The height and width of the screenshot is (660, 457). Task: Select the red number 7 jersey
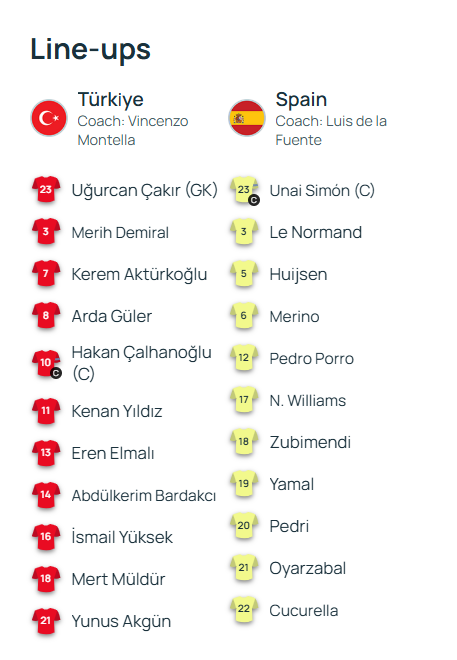point(46,274)
